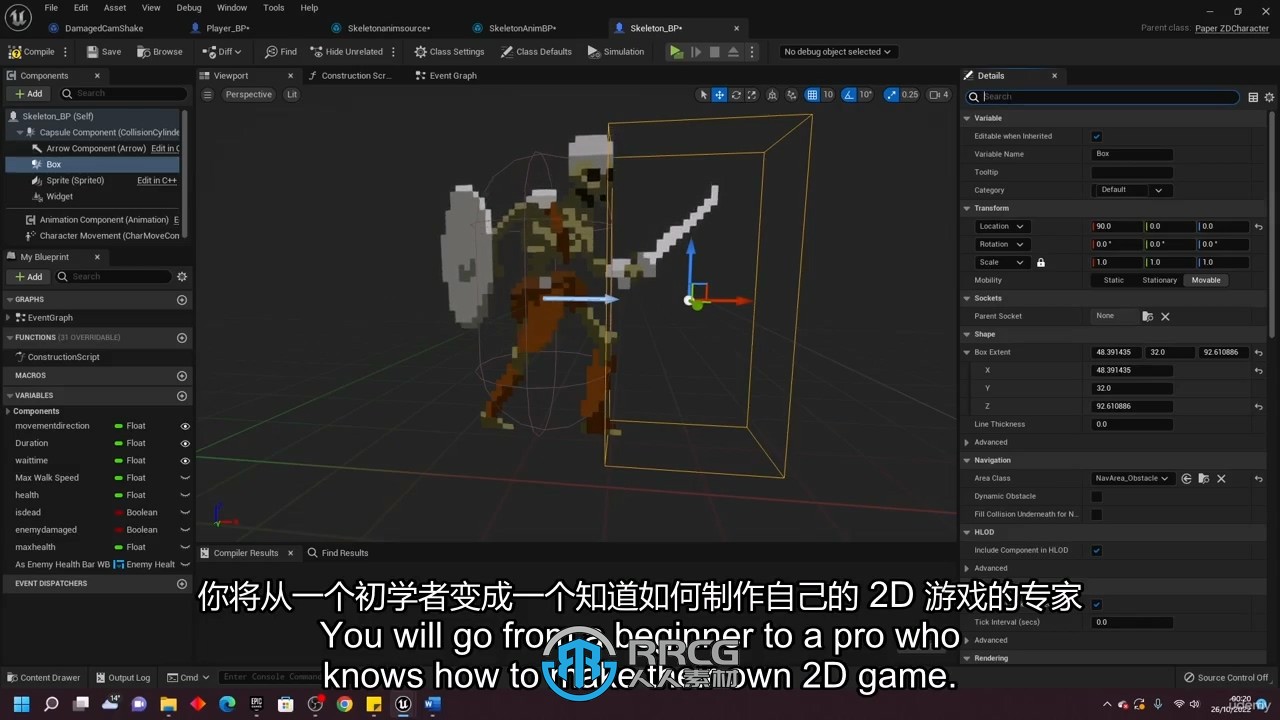Toggle rotation angle snapping icon
1280x720 pixels.
849,95
